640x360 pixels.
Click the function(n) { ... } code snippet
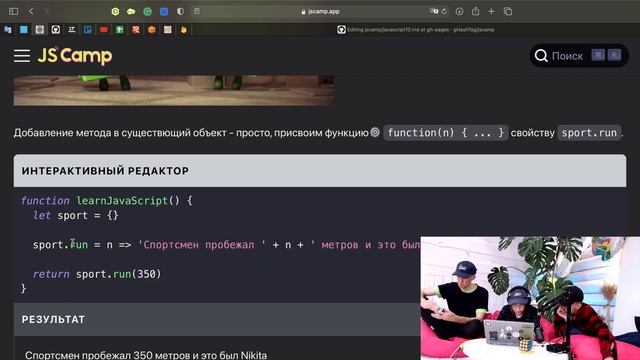tap(445, 133)
